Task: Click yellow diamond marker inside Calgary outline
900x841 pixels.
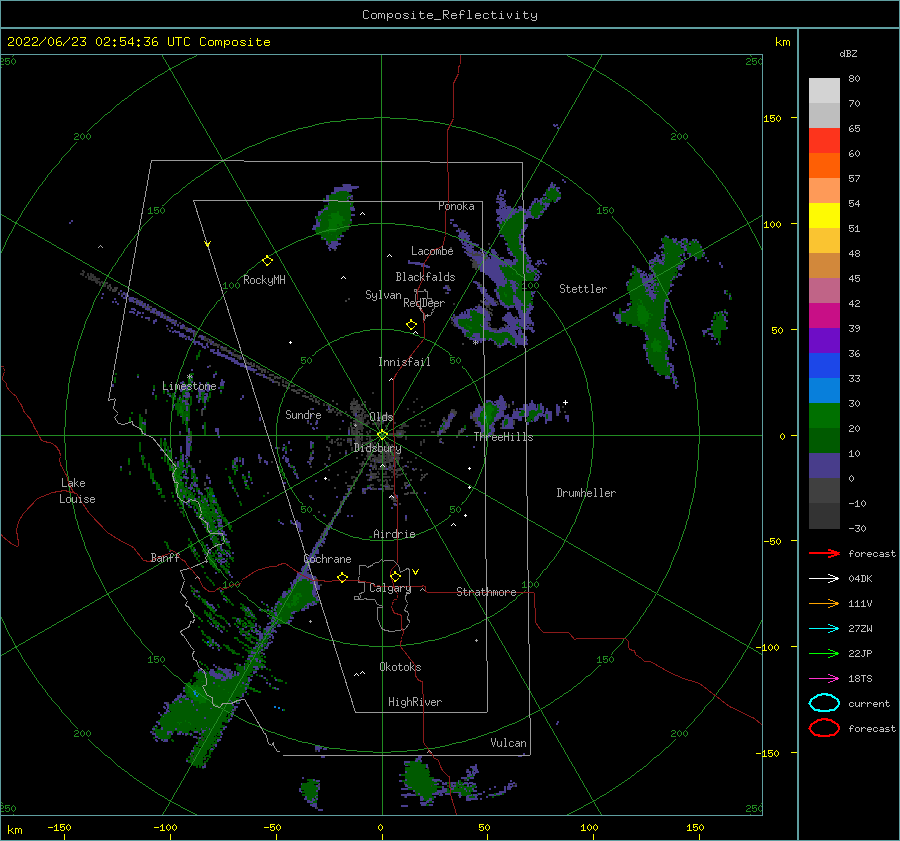Action: [395, 576]
